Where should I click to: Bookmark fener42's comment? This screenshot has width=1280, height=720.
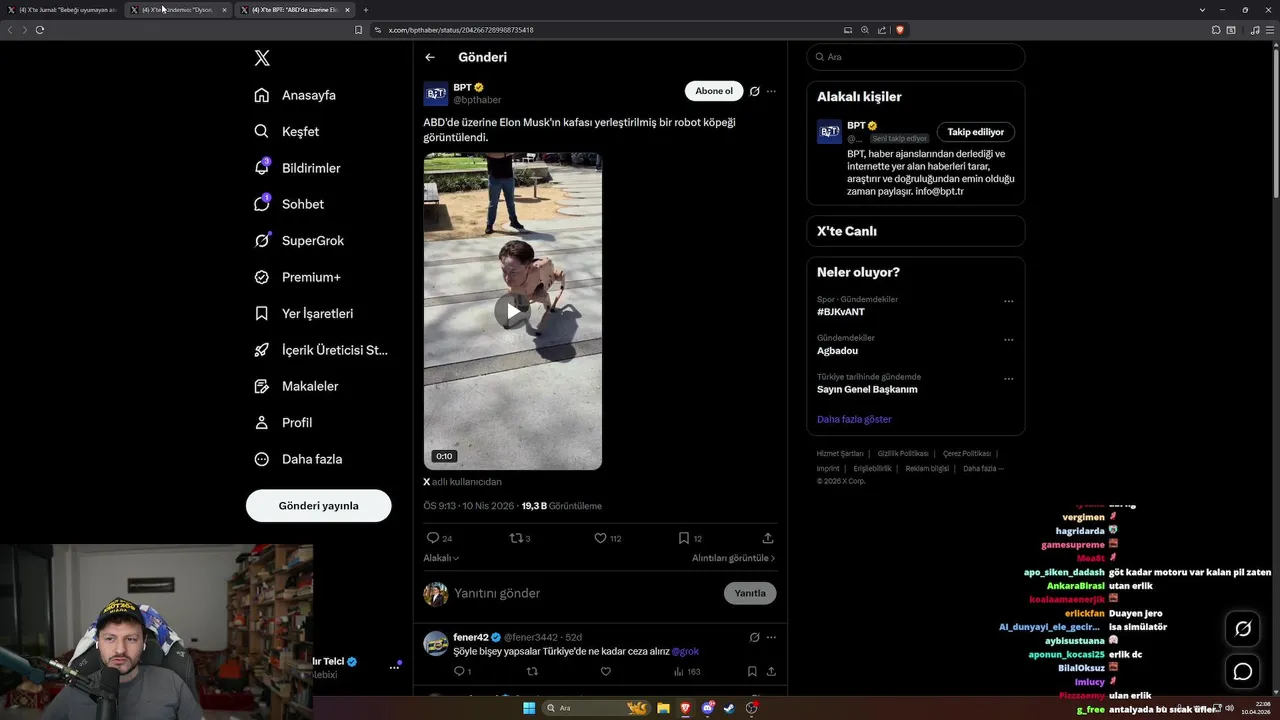point(752,671)
